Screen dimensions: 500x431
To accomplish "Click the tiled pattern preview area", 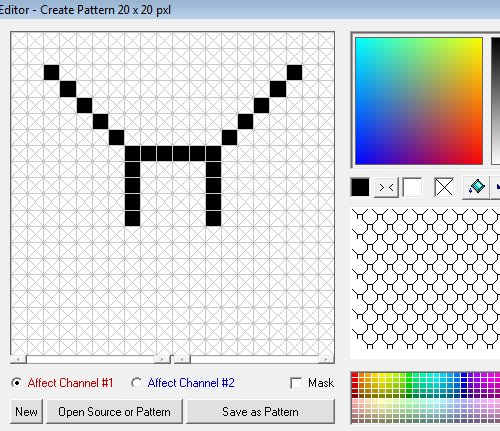I will pyautogui.click(x=425, y=279).
